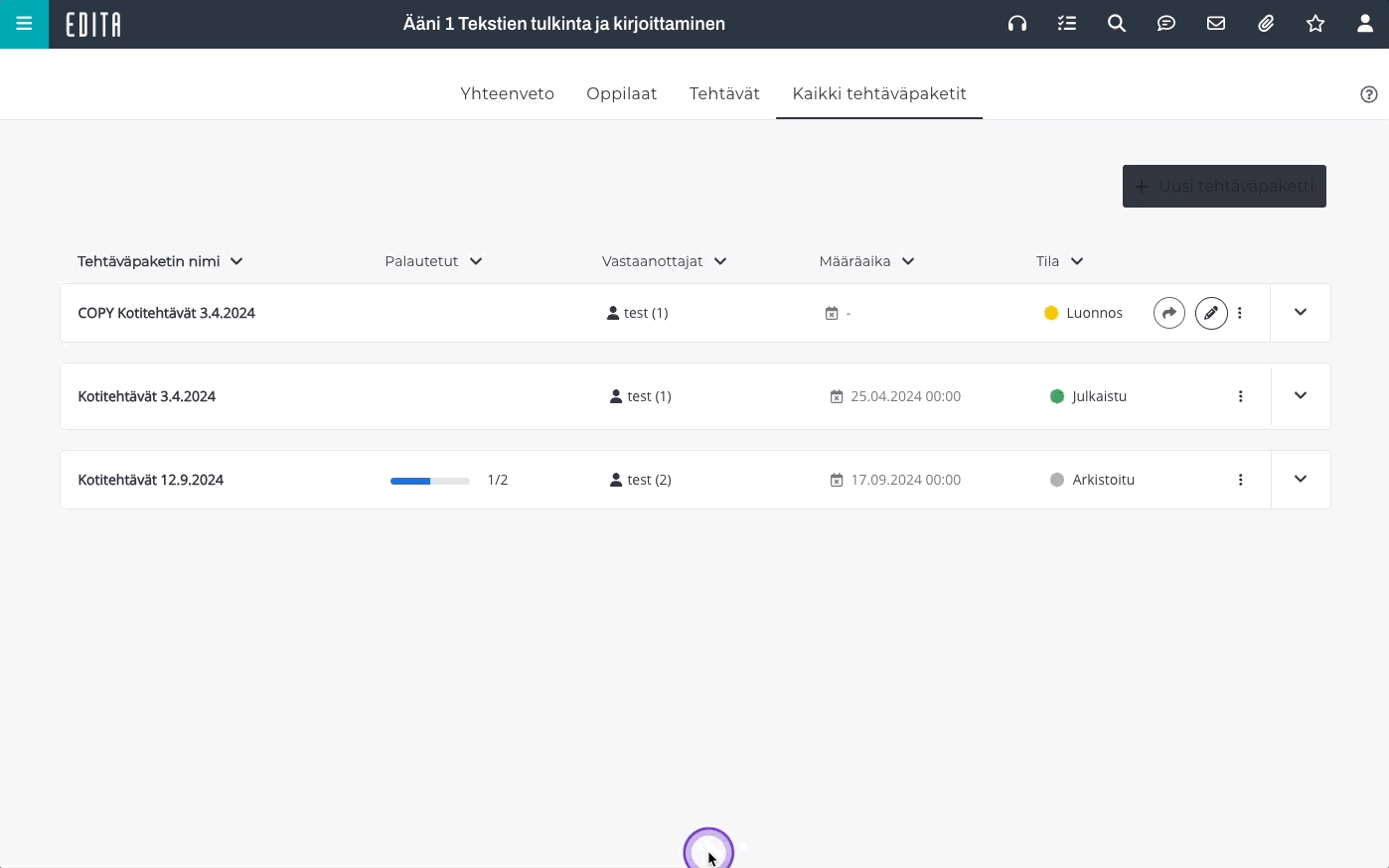
Task: Open three-dot menu for Kotitehtävät 12.9.2024
Action: coord(1241,480)
